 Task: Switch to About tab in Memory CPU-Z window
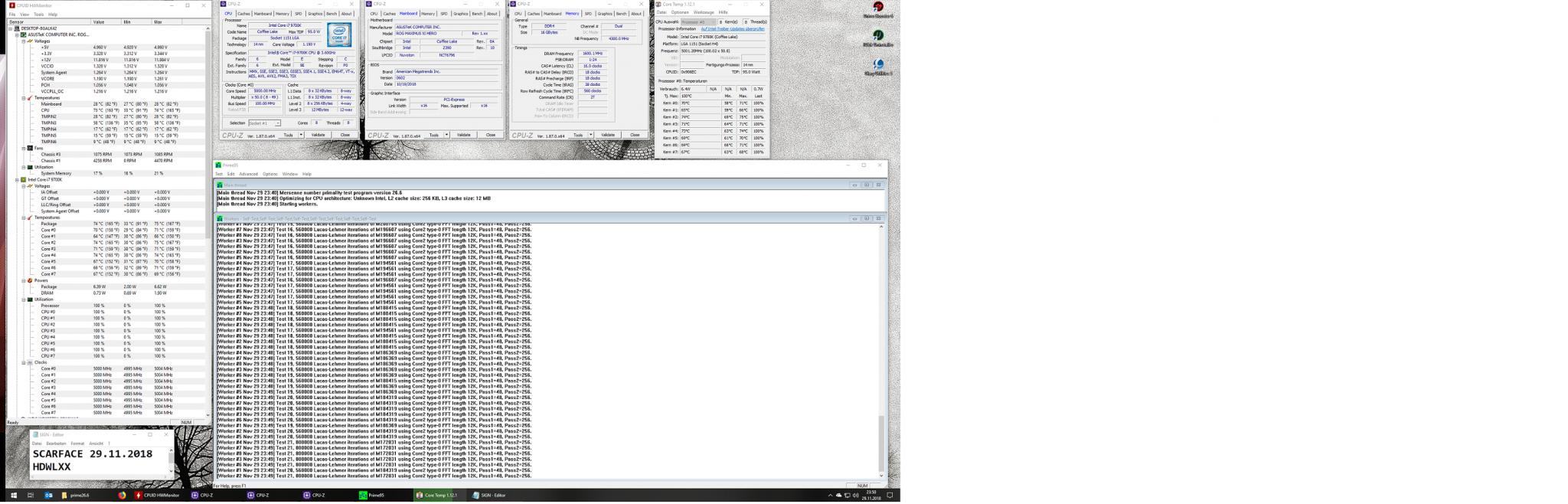636,13
